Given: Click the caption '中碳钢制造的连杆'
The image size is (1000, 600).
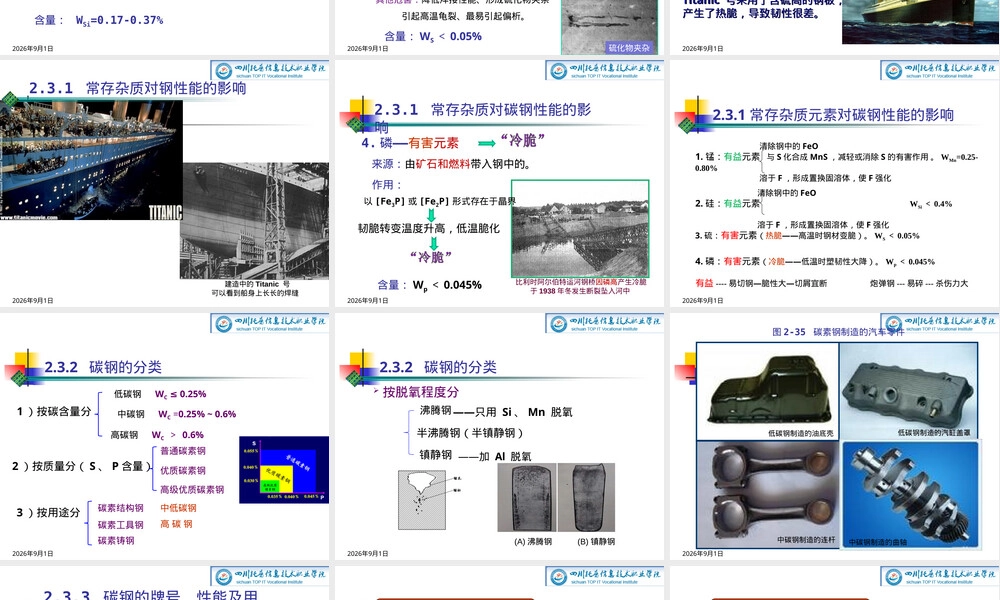Looking at the screenshot, I should coord(806,540).
